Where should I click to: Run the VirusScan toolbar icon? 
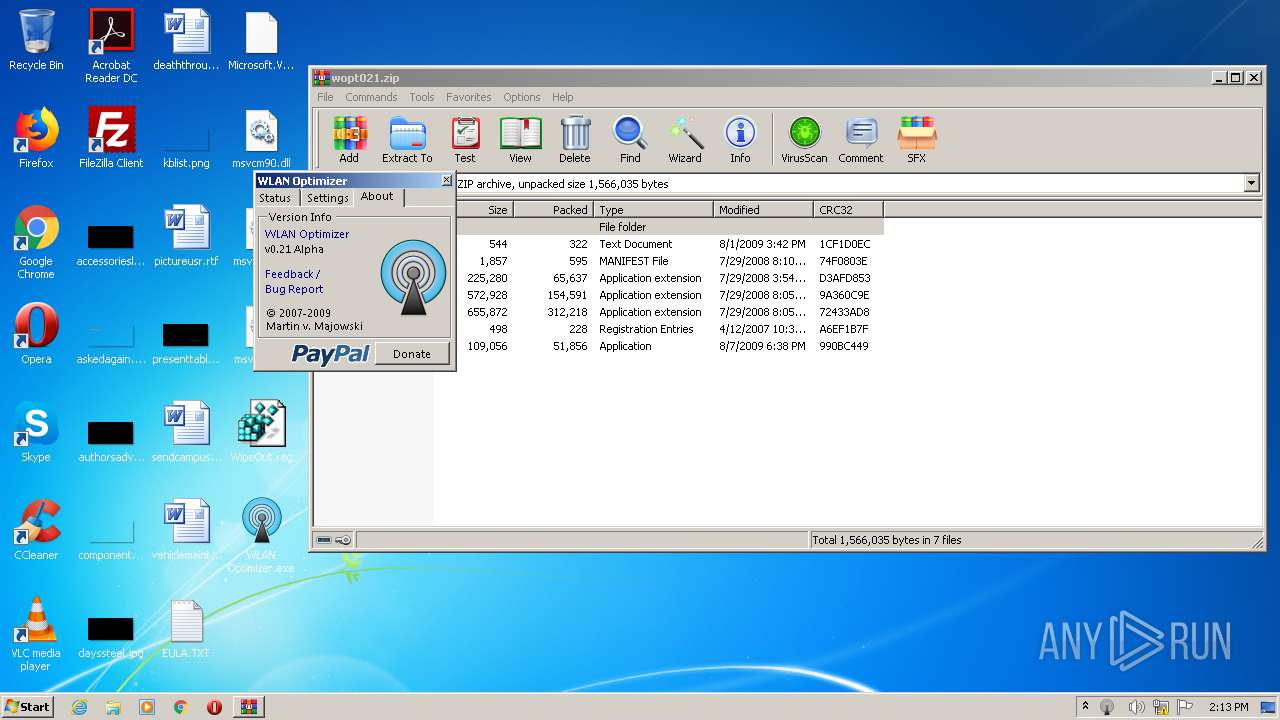804,139
